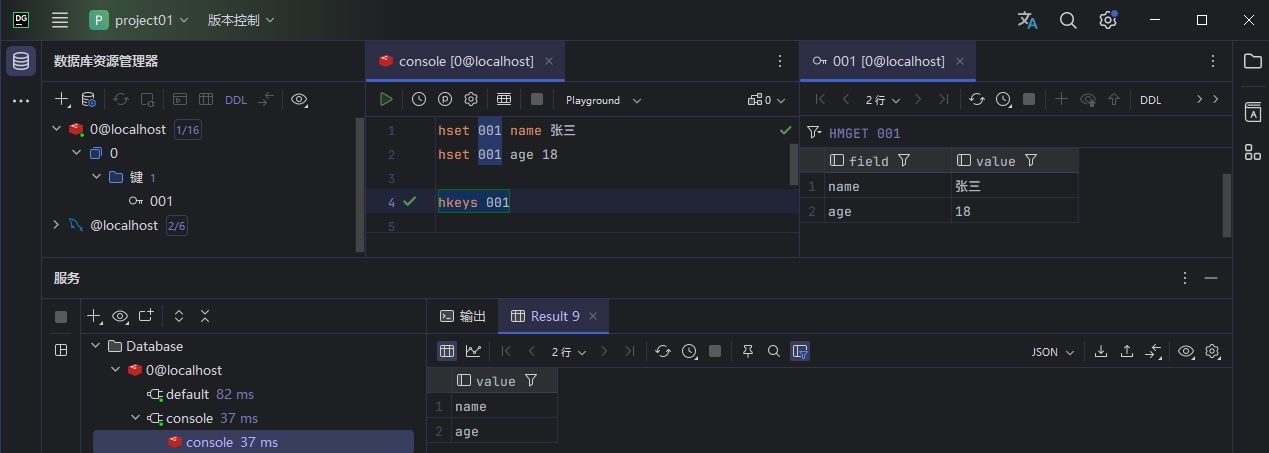The image size is (1269, 453).
Task: Click the show chart icon in Result 9 toolbar
Action: click(473, 351)
